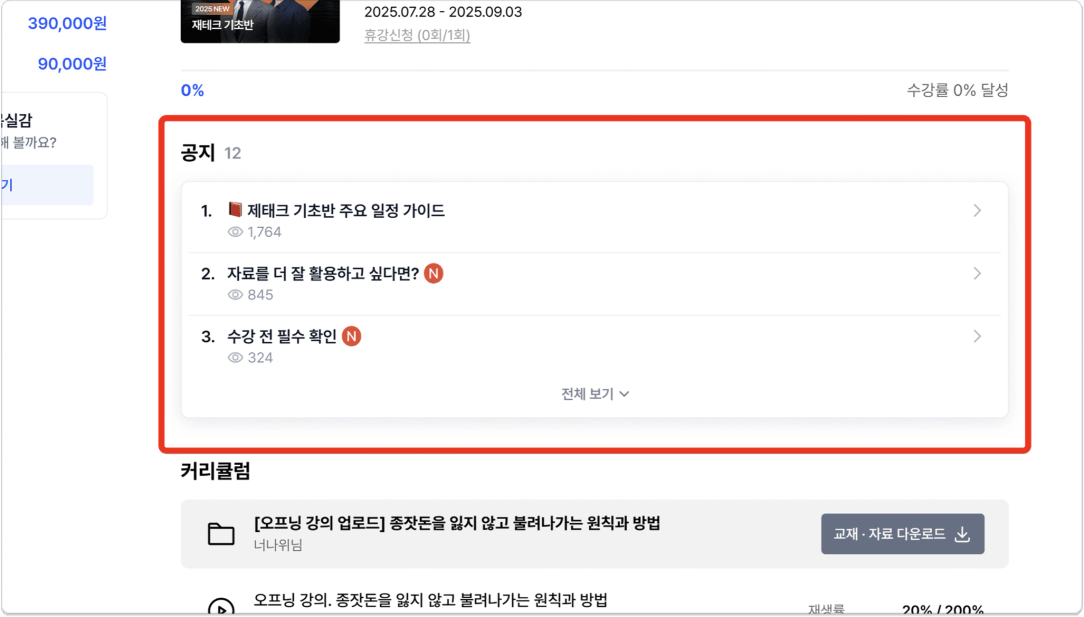Click the eye icon beside 845 views

[x=235, y=295]
